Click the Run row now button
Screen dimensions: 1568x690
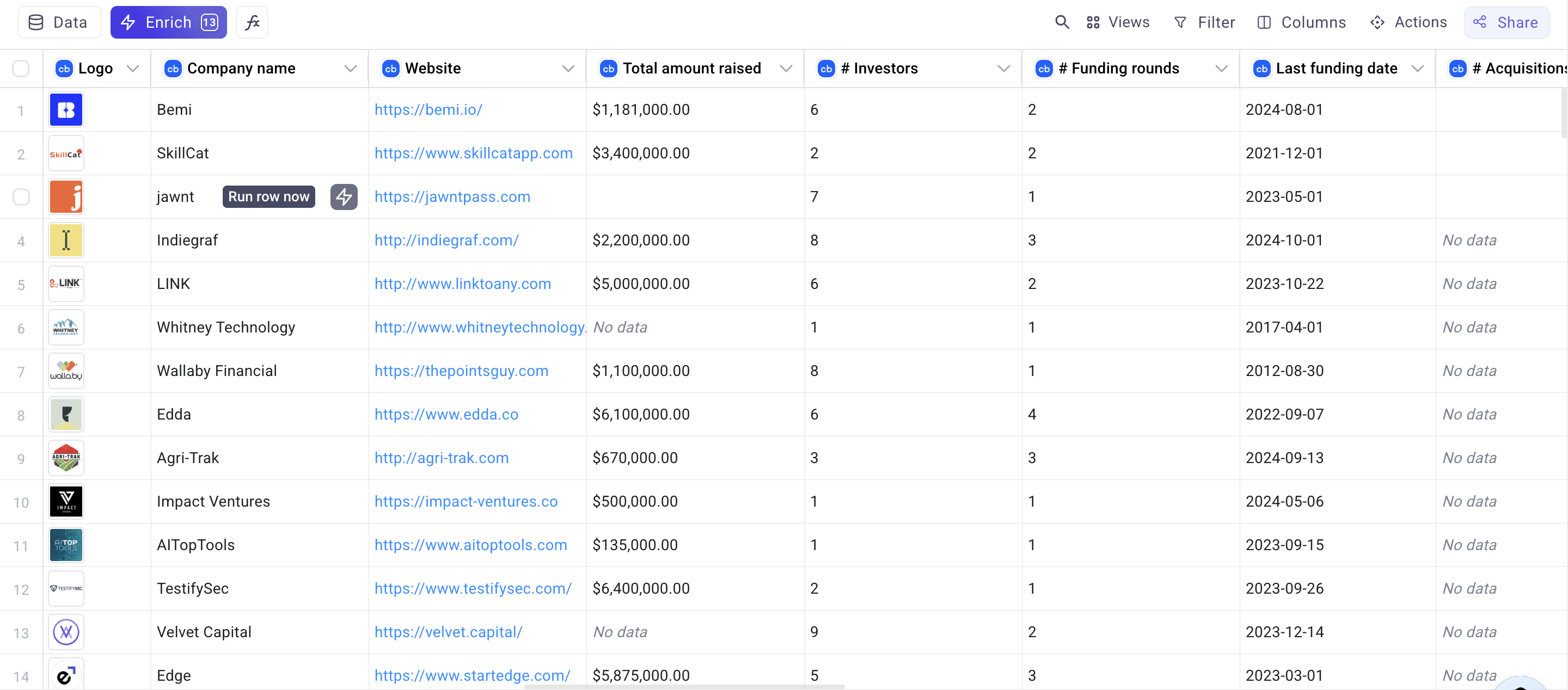click(268, 196)
